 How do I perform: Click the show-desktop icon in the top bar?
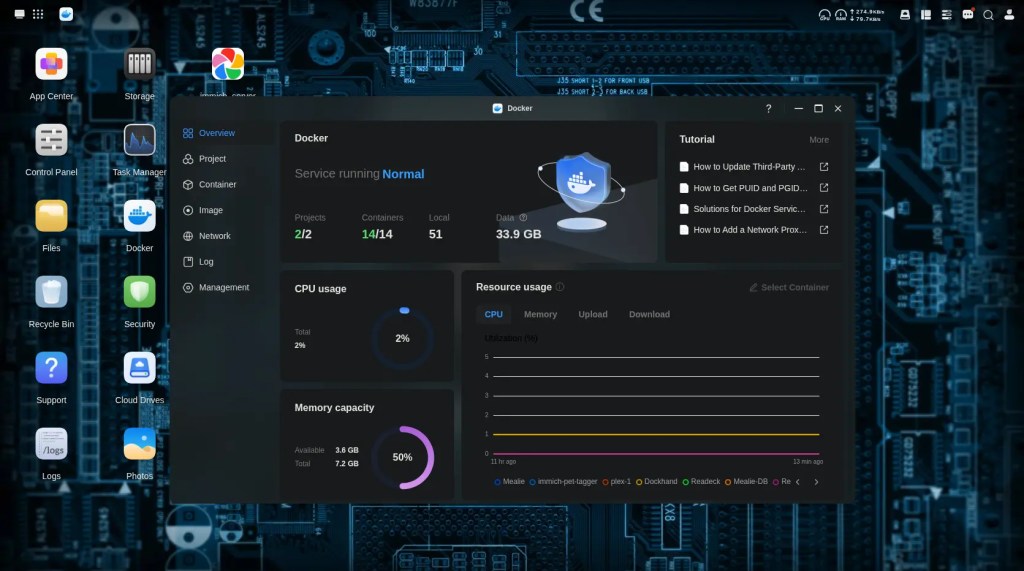pos(20,14)
